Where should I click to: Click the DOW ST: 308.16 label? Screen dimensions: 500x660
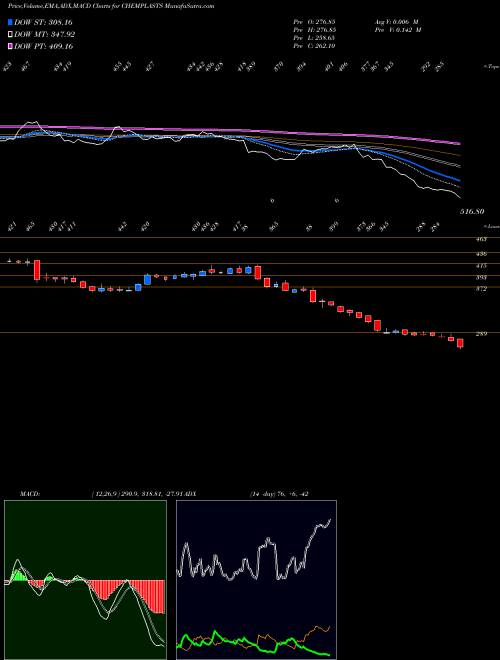44,22
